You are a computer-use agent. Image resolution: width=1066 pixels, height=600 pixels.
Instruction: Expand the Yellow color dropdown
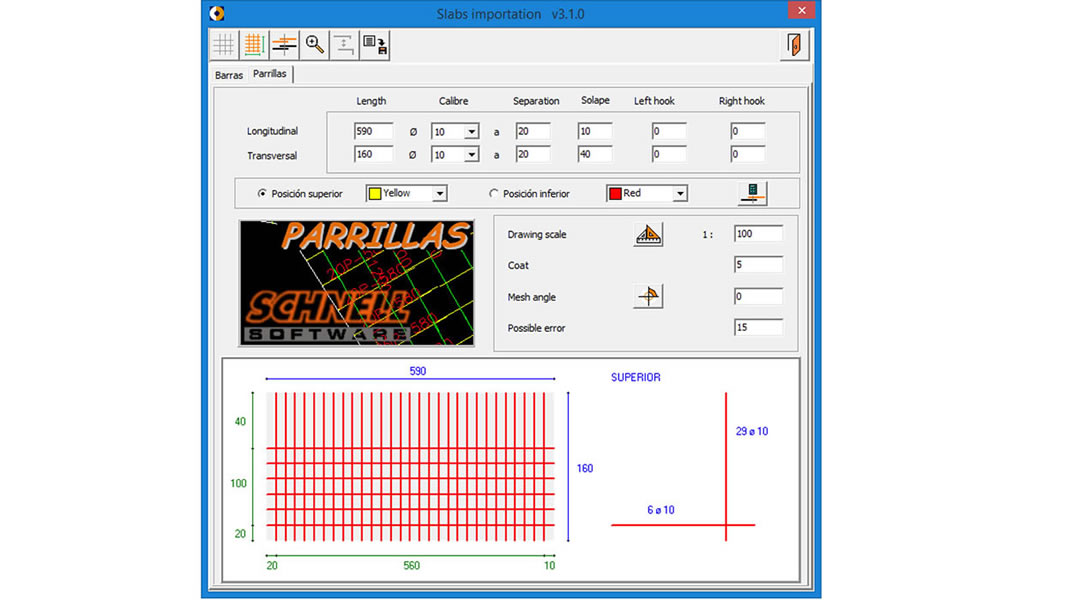tap(440, 194)
